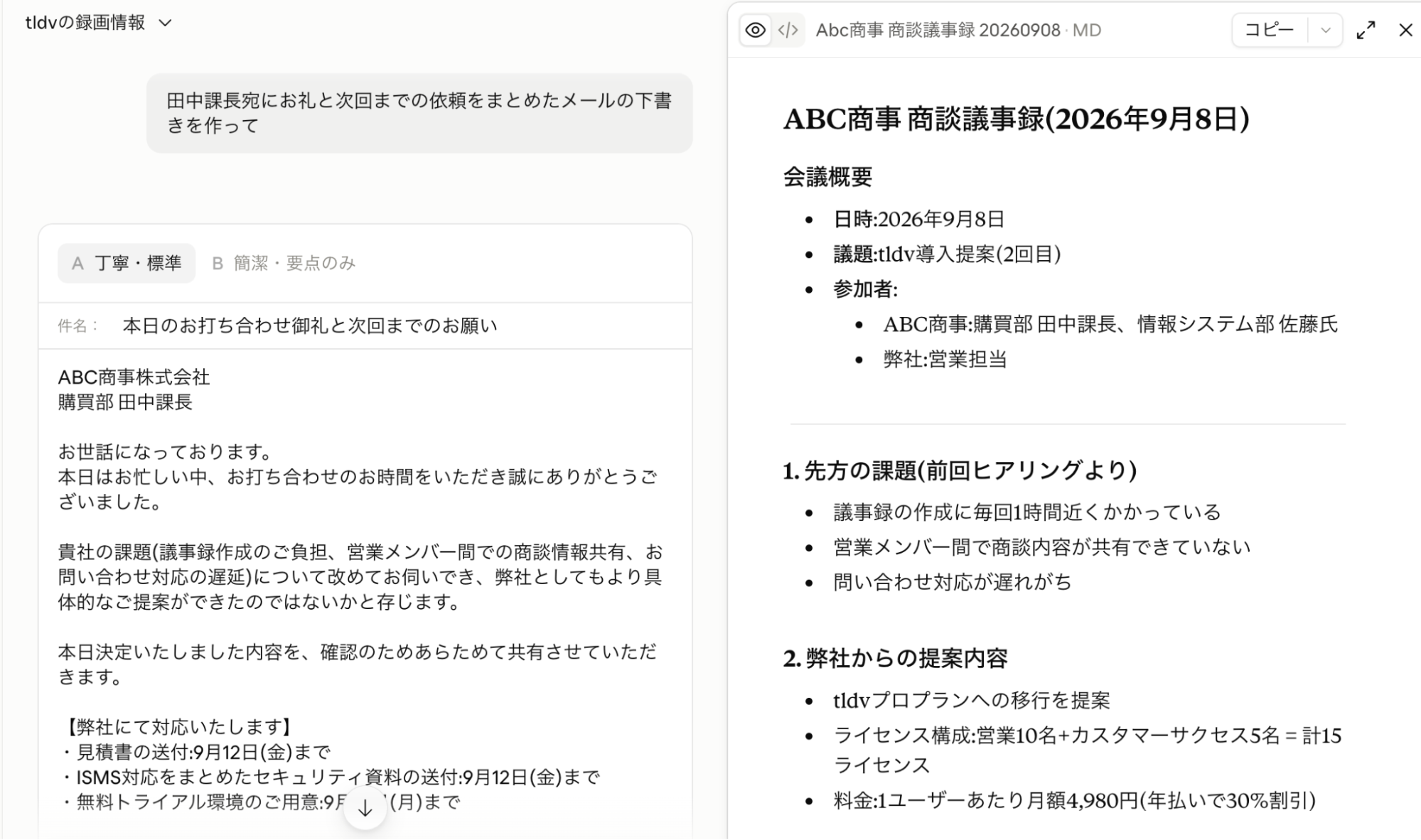Close the artifact side panel
1421x840 pixels.
[1405, 31]
